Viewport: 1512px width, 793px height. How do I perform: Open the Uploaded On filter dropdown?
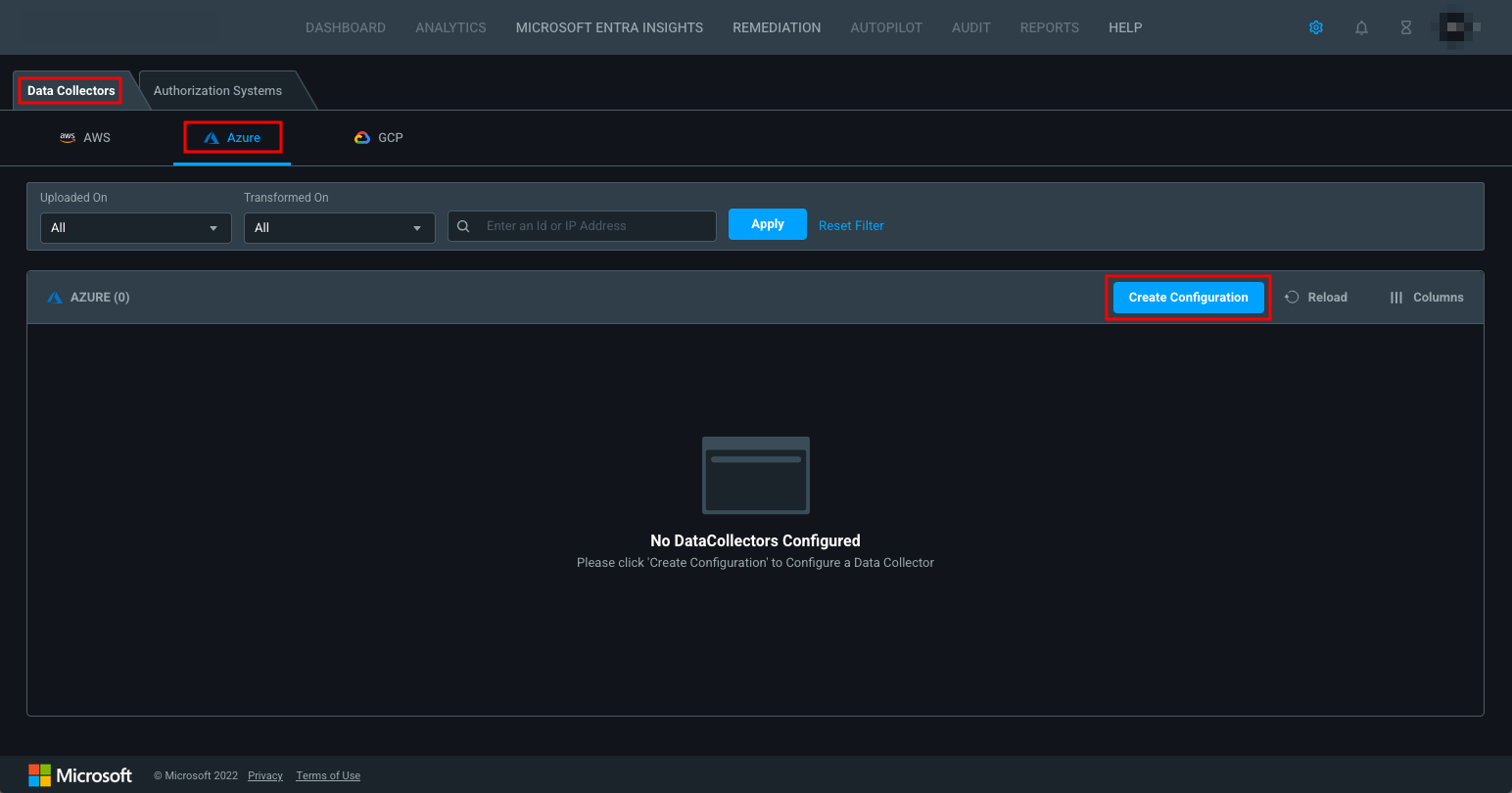pos(135,227)
